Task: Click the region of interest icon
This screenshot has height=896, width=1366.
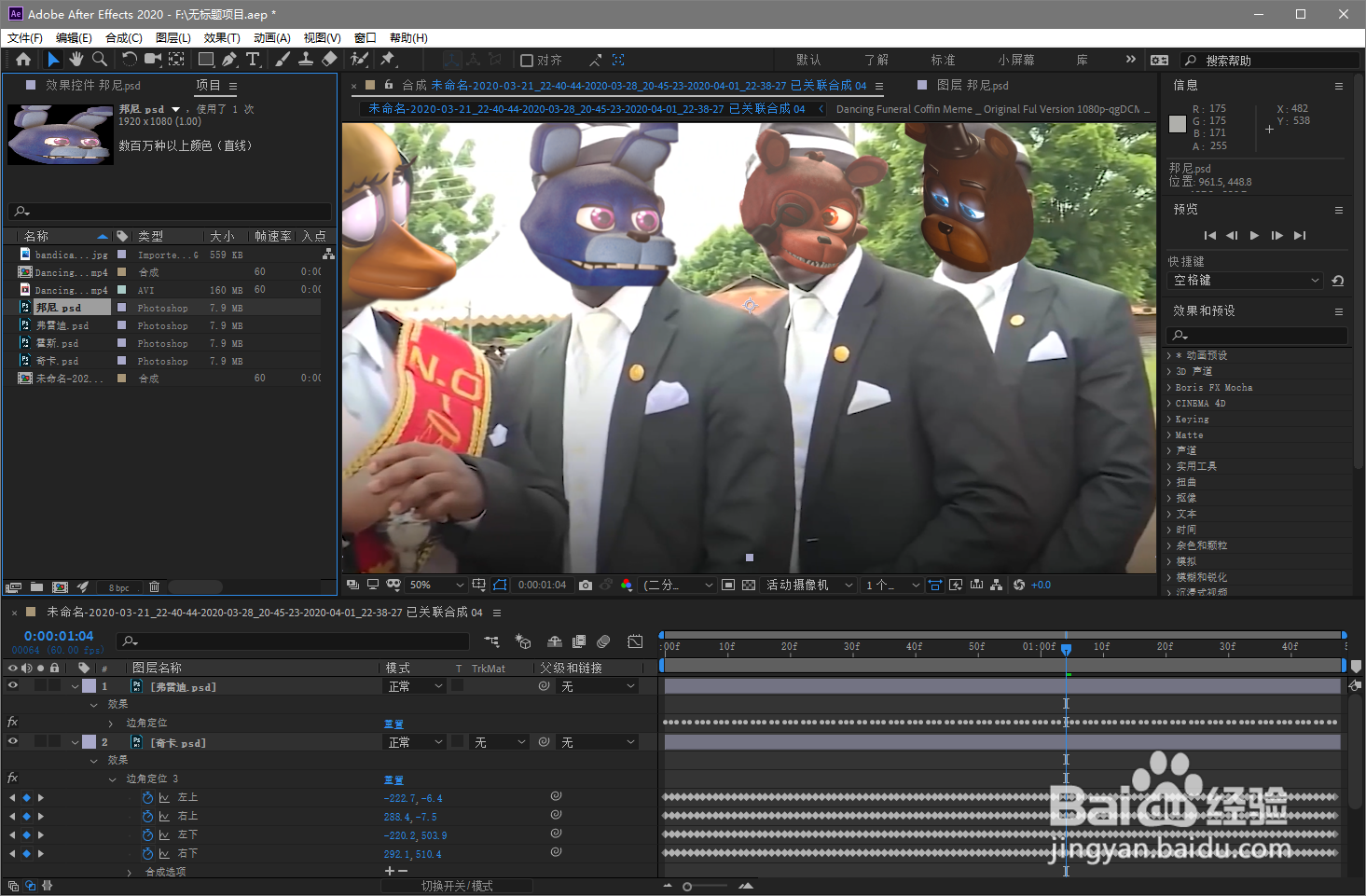Action: (x=728, y=586)
